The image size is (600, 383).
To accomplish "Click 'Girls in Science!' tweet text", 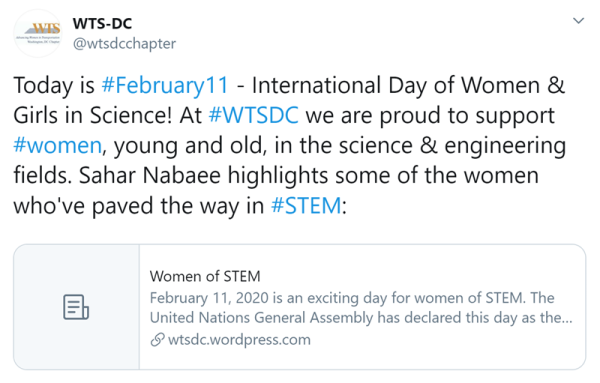I will [92, 115].
